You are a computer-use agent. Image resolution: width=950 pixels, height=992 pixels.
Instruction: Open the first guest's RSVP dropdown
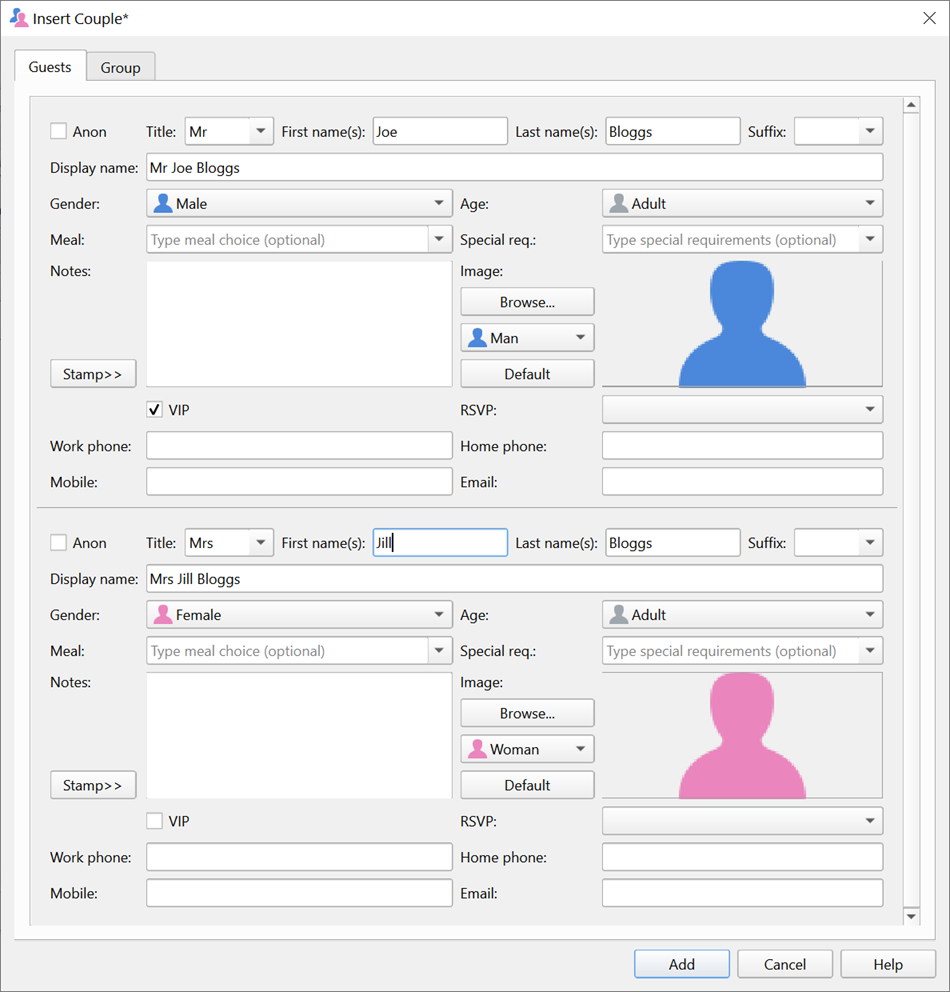coord(742,409)
